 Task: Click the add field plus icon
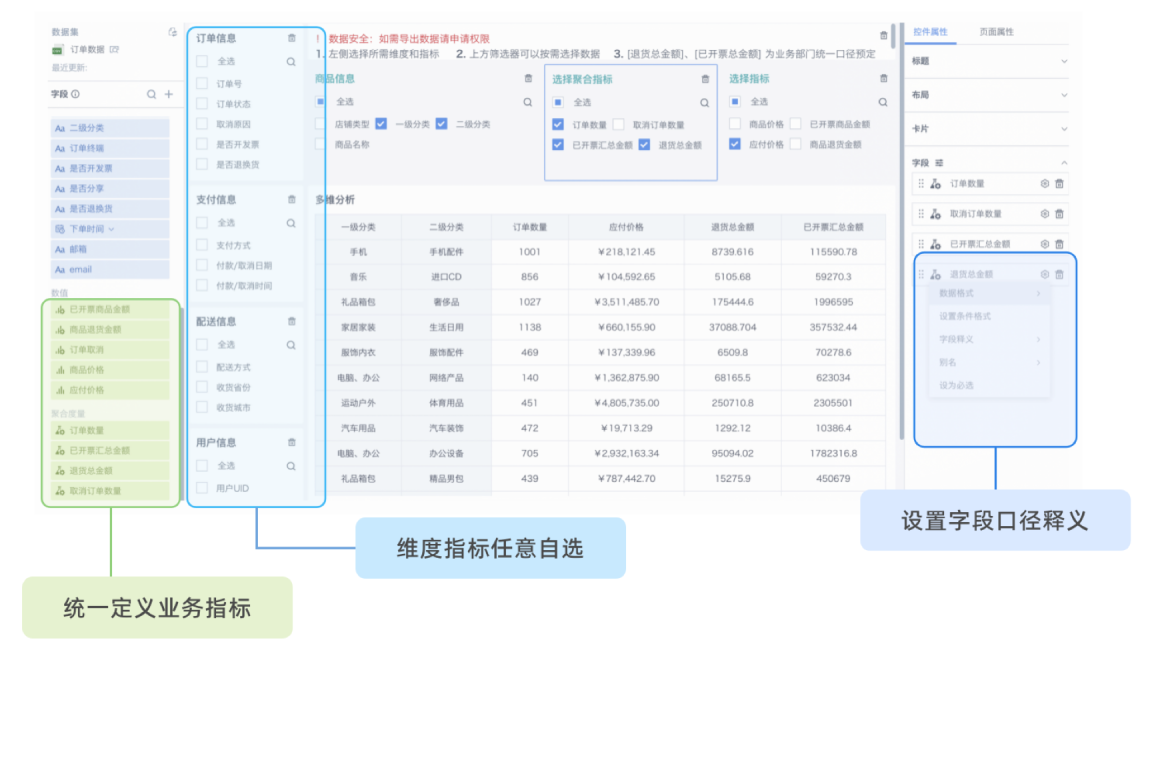tap(168, 94)
